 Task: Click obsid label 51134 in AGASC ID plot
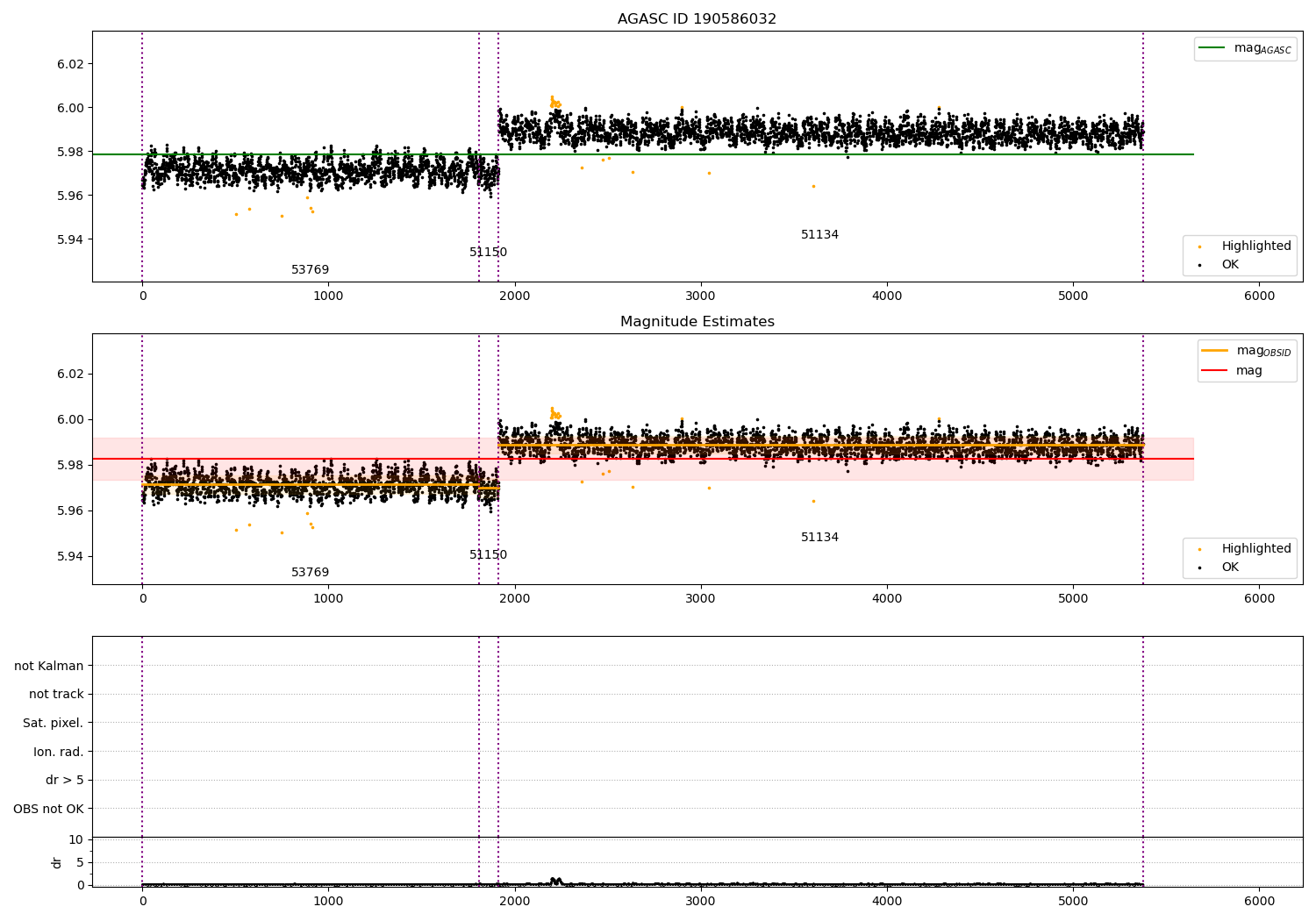pos(819,235)
